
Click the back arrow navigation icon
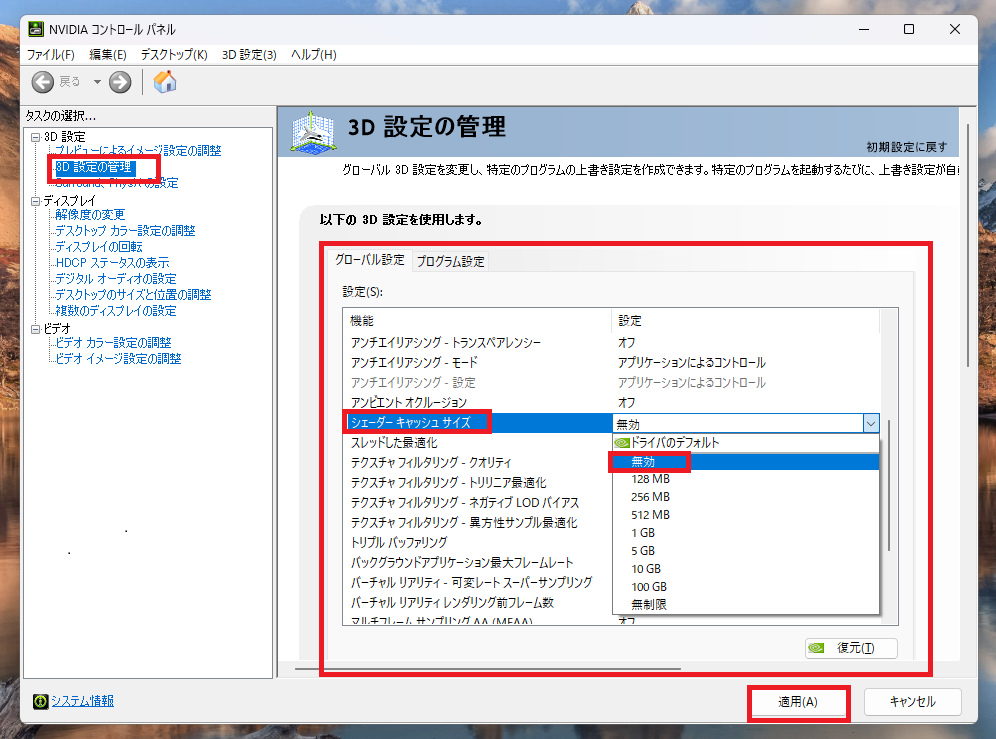pyautogui.click(x=43, y=82)
